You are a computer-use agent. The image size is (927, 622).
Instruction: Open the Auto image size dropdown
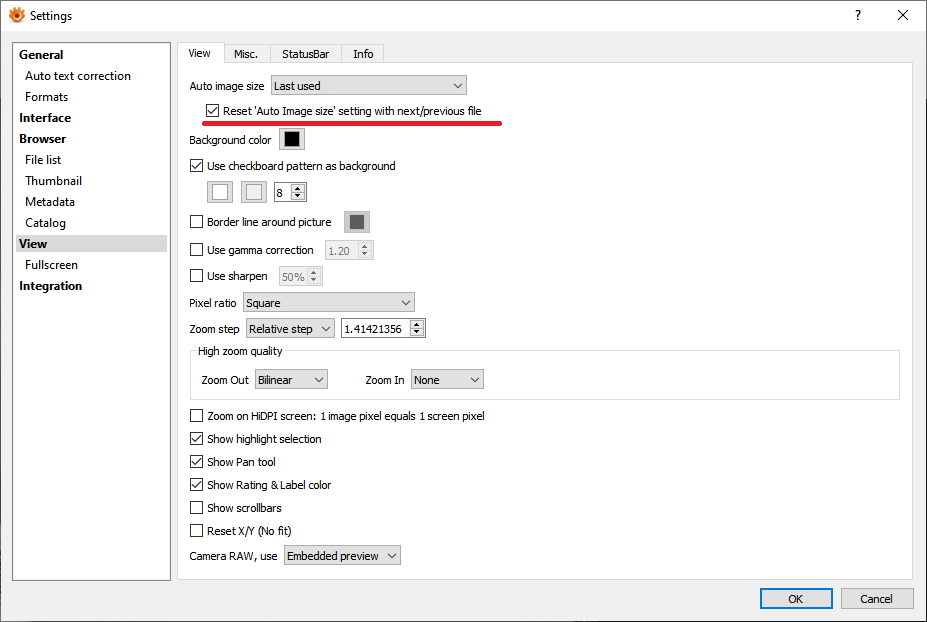click(368, 86)
